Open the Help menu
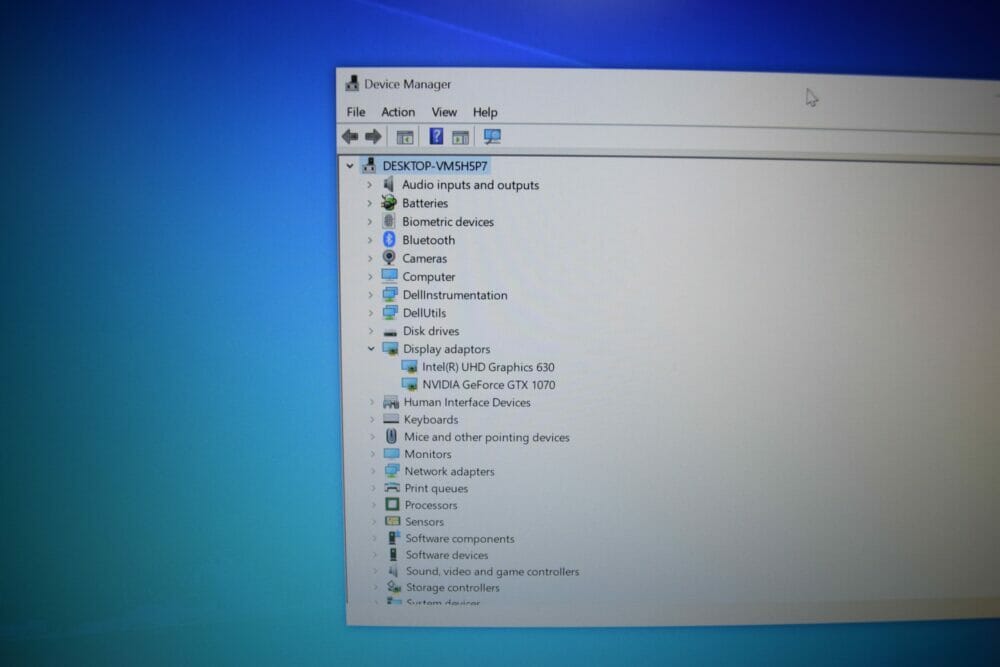This screenshot has height=667, width=1000. 485,112
